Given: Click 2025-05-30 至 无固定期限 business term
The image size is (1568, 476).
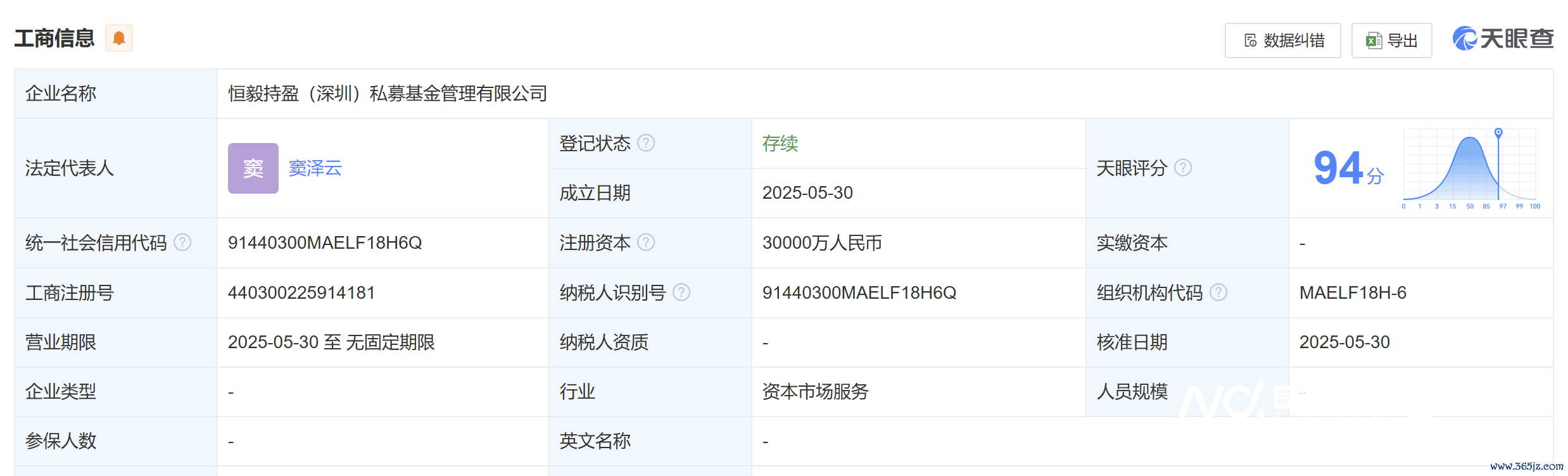Looking at the screenshot, I should click(x=331, y=342).
